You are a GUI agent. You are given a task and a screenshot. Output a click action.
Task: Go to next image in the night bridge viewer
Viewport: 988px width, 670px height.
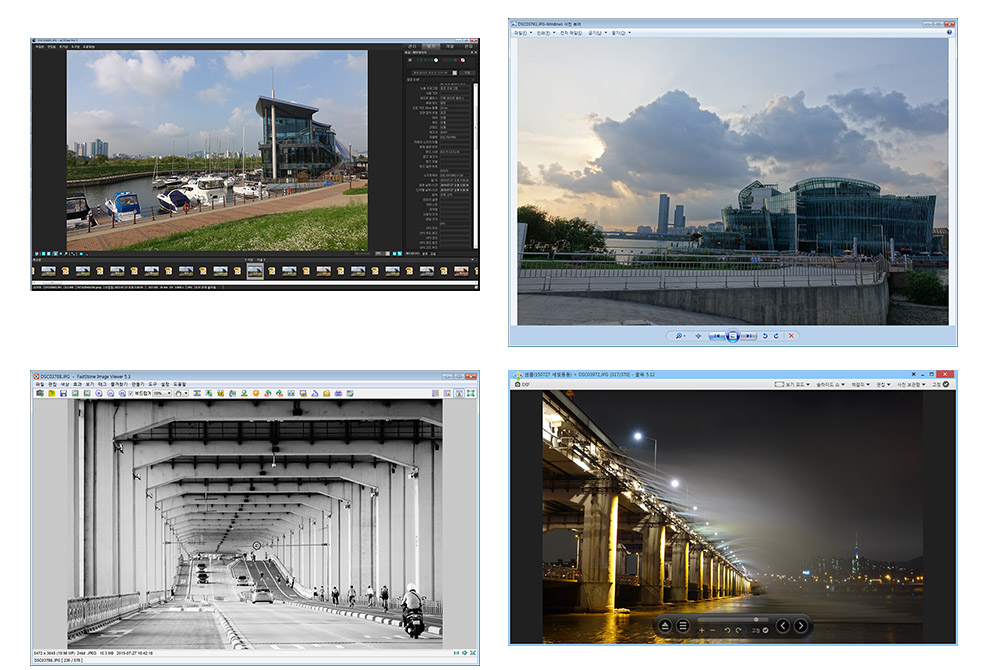(x=802, y=626)
